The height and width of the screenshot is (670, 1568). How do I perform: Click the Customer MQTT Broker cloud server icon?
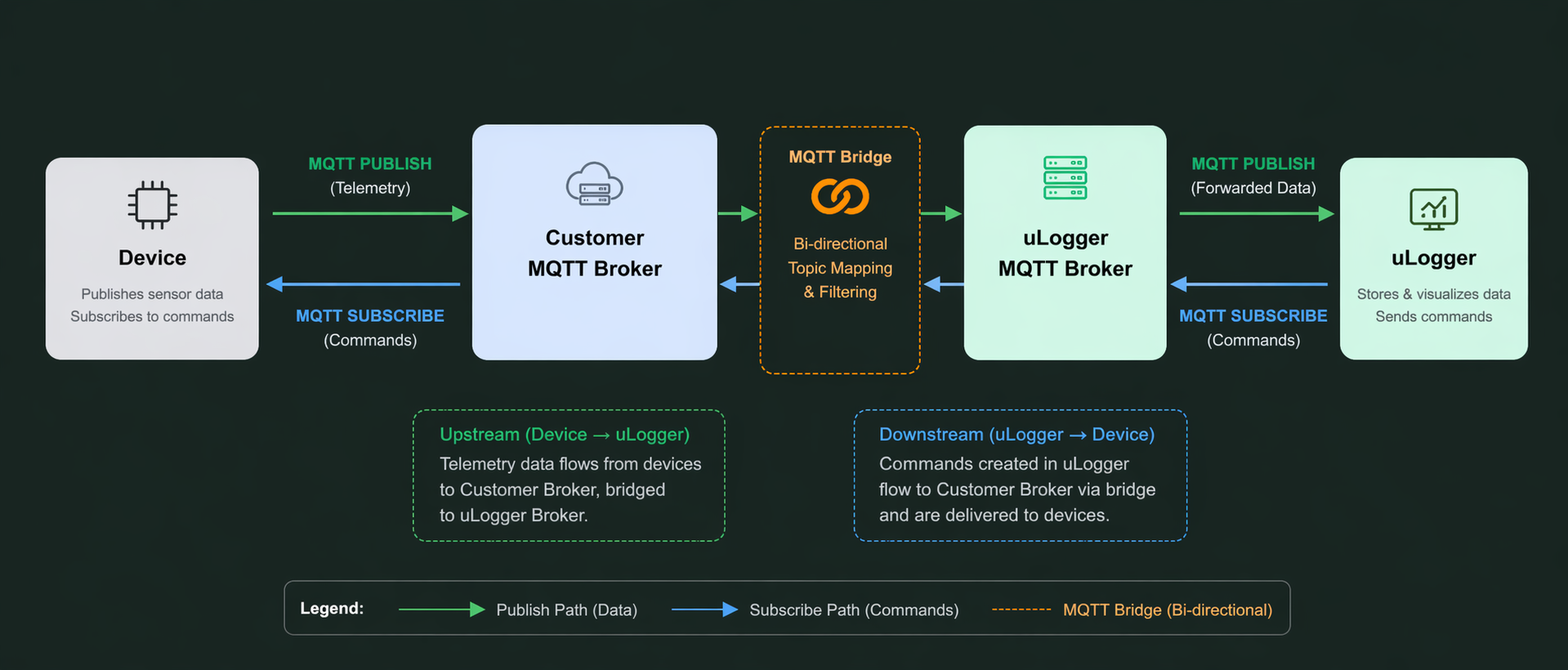(594, 184)
